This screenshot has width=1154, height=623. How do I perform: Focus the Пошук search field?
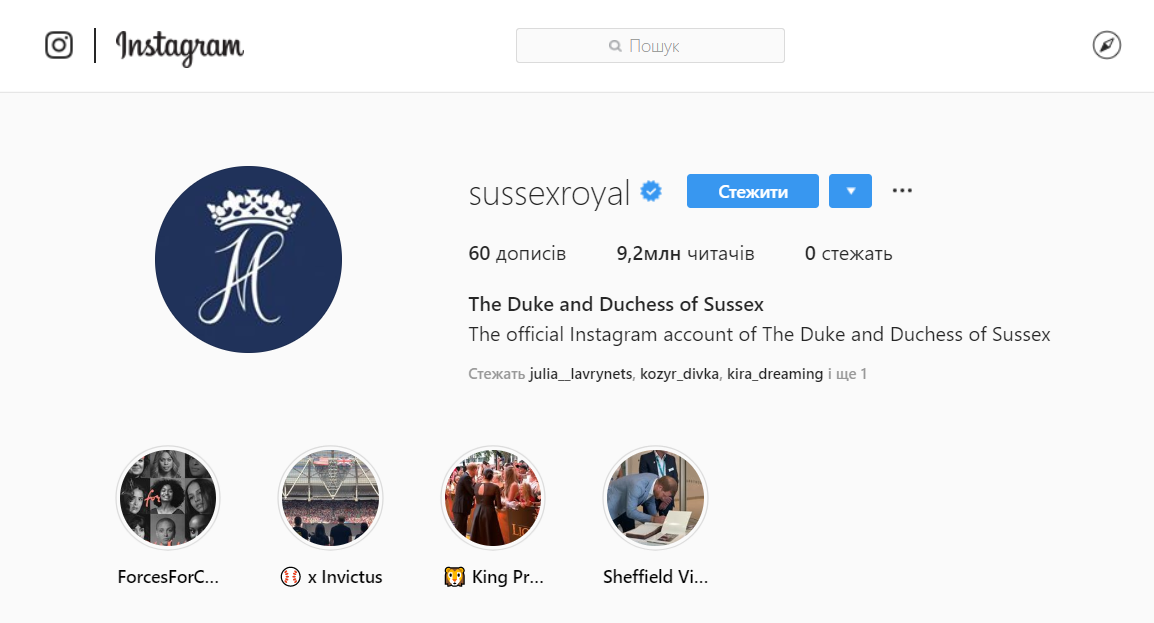[x=650, y=46]
